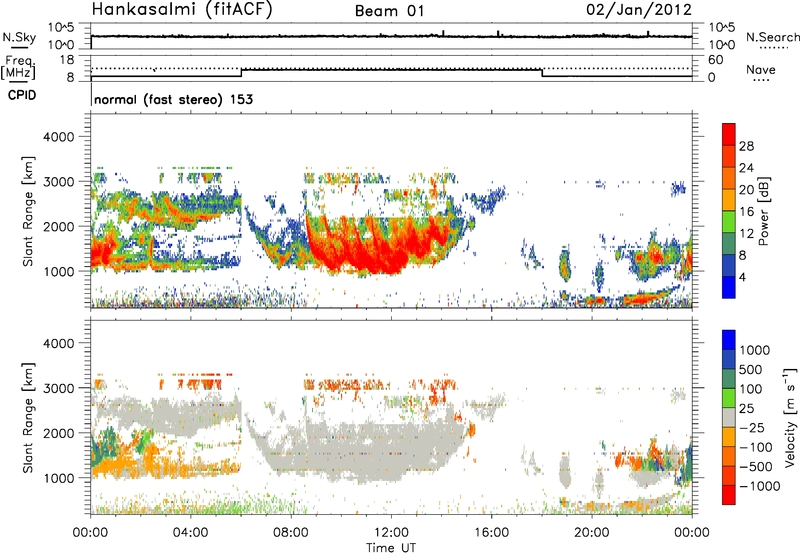Screen dimensions: 800x554
Task: Click the 4000 tick of the power panel
Action: [x=59, y=136]
